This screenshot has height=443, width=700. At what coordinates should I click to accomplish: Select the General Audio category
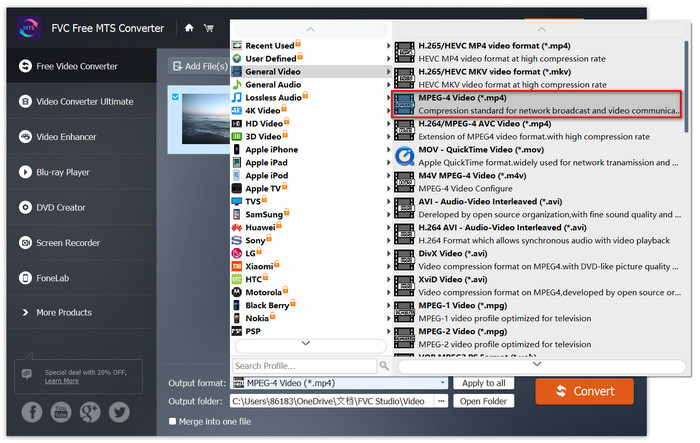coord(311,84)
